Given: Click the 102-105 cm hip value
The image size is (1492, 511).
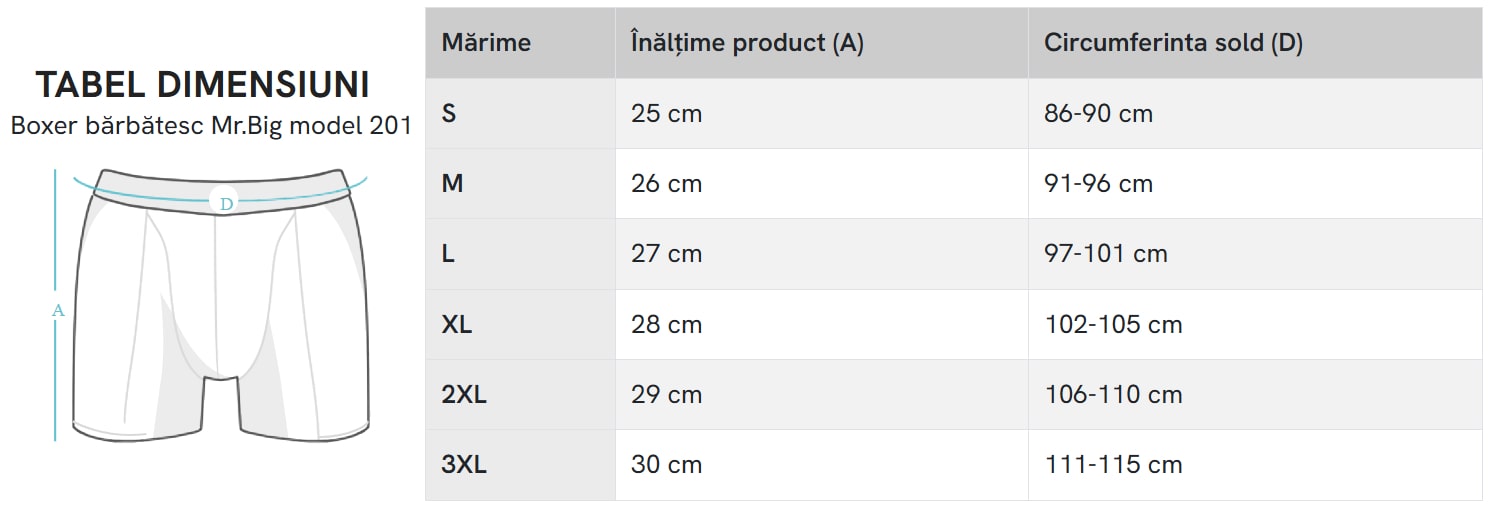Looking at the screenshot, I should coord(1113,325).
